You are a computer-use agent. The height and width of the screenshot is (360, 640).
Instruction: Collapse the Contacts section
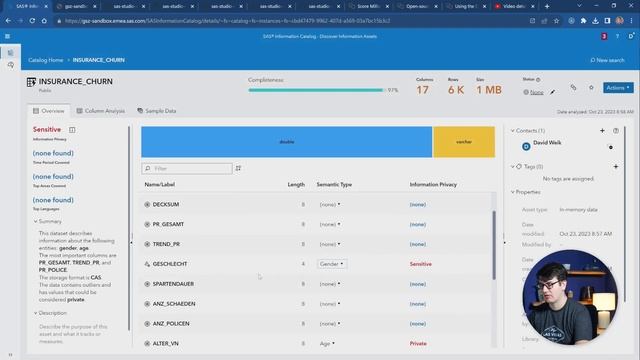point(513,131)
